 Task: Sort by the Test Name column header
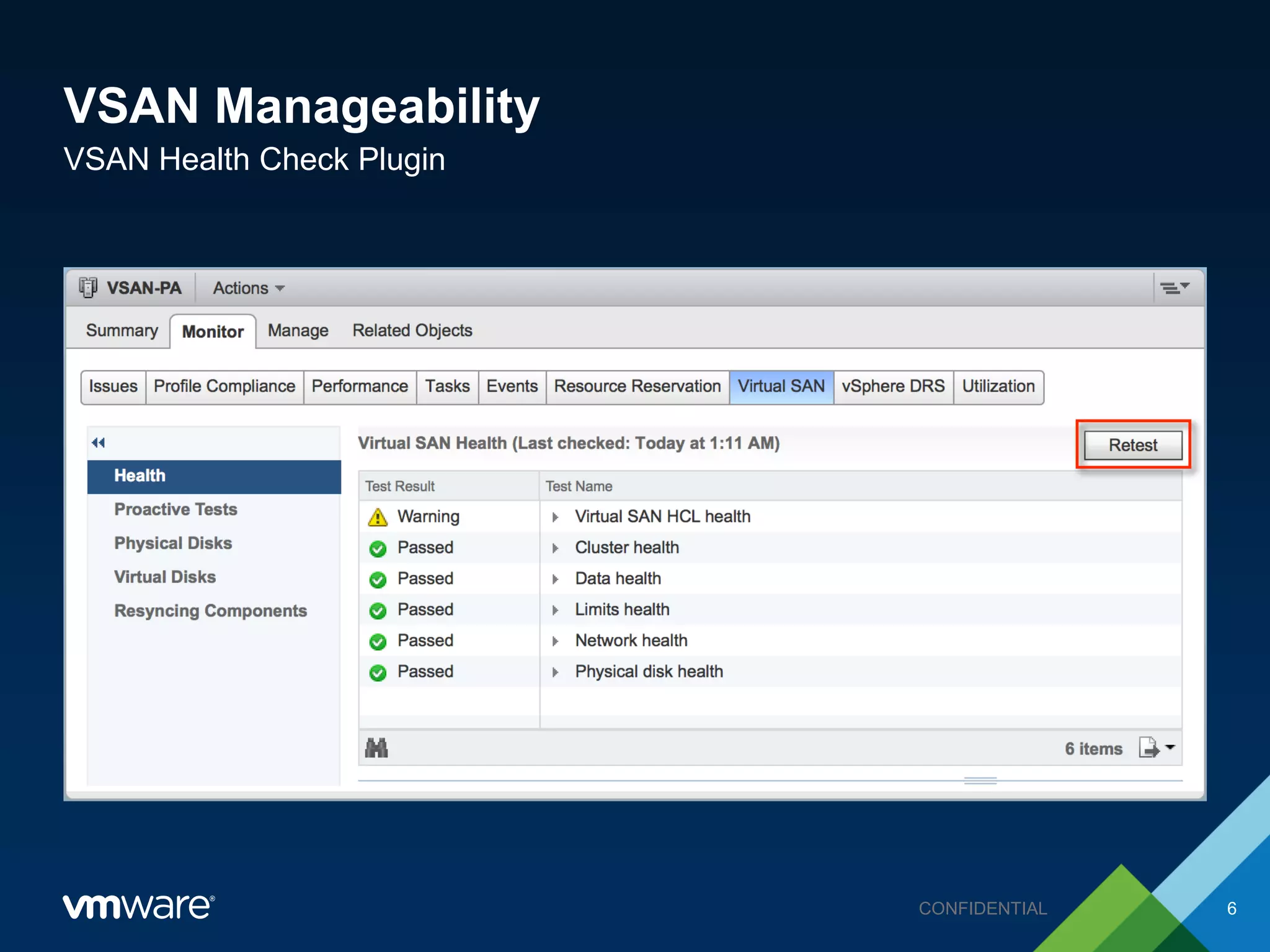861,486
